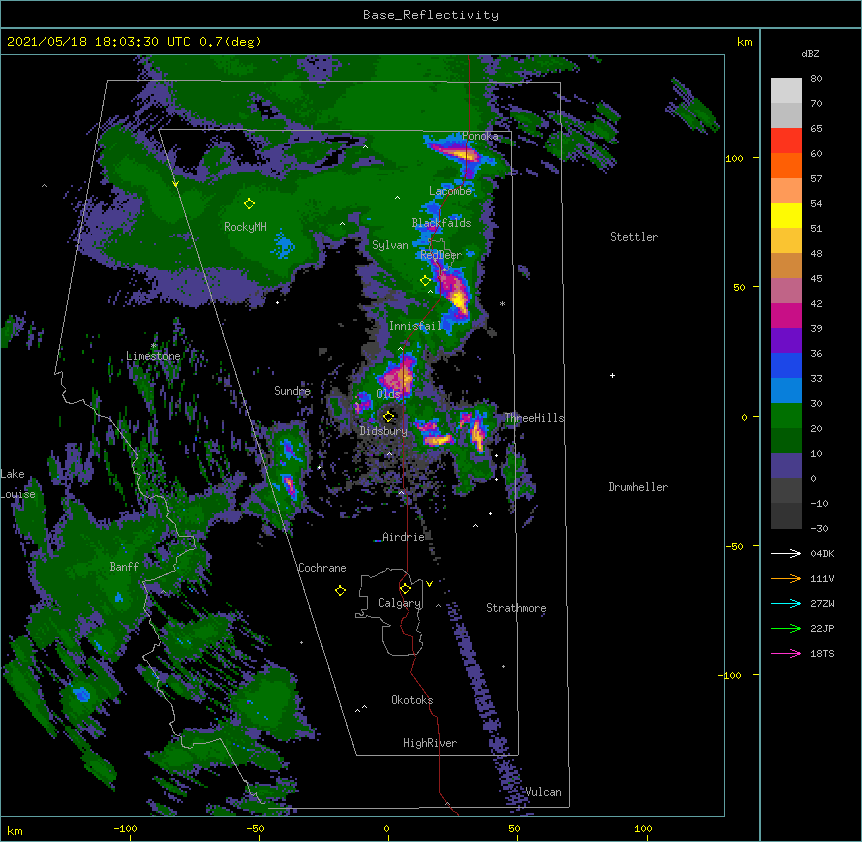This screenshot has height=842, width=862.
Task: Click the green 22JP arrow in legend
Action: point(786,628)
